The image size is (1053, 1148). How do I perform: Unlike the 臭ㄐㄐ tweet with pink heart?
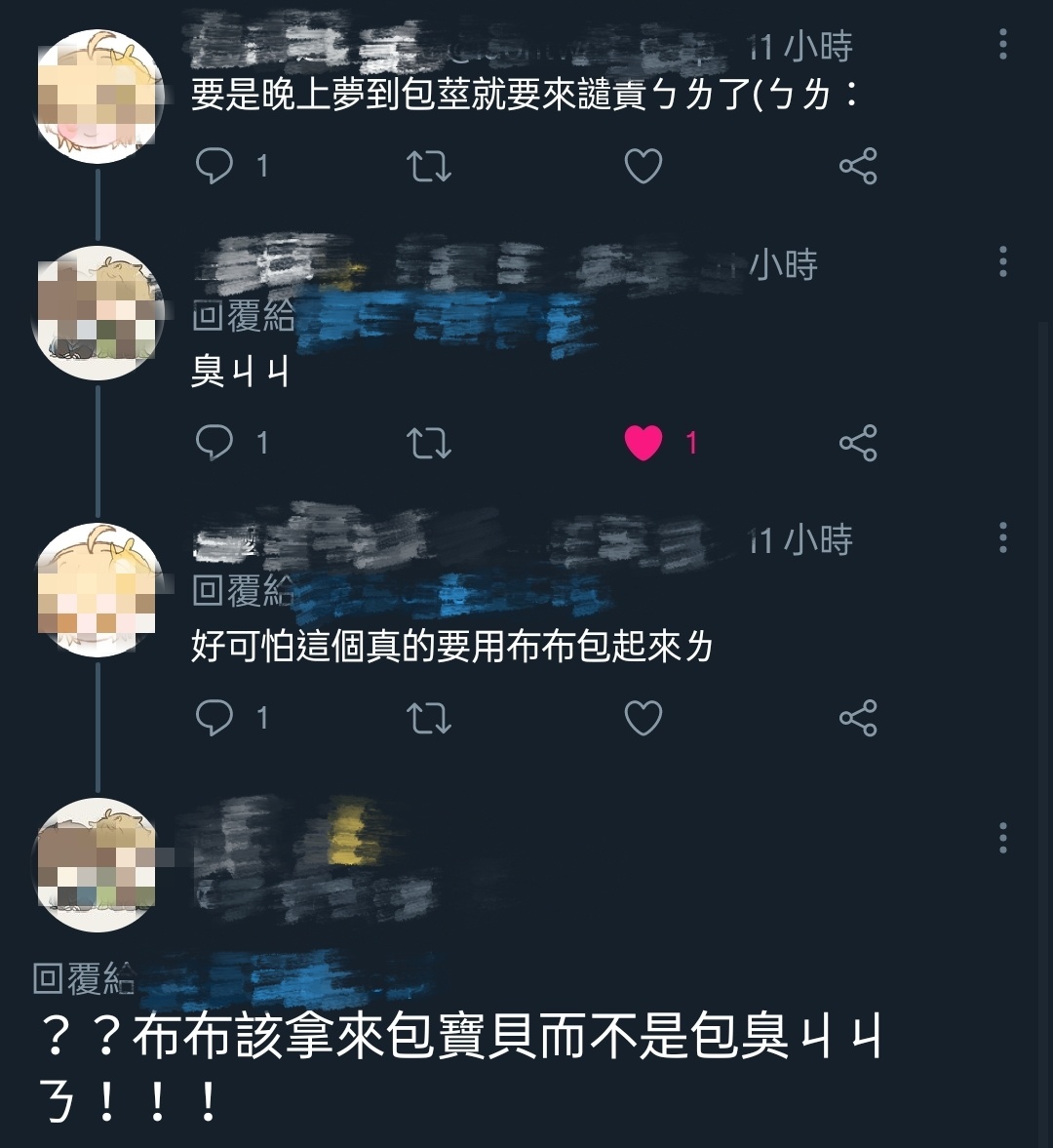(x=643, y=442)
